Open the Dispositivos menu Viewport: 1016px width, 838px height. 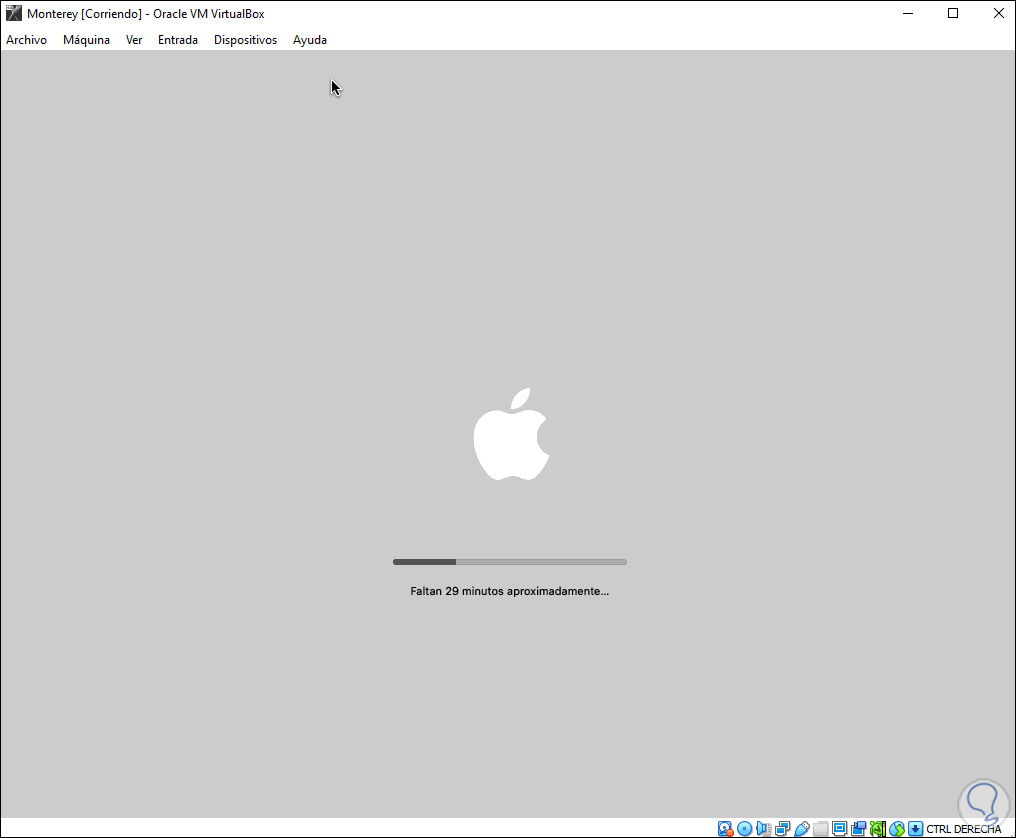(x=245, y=40)
